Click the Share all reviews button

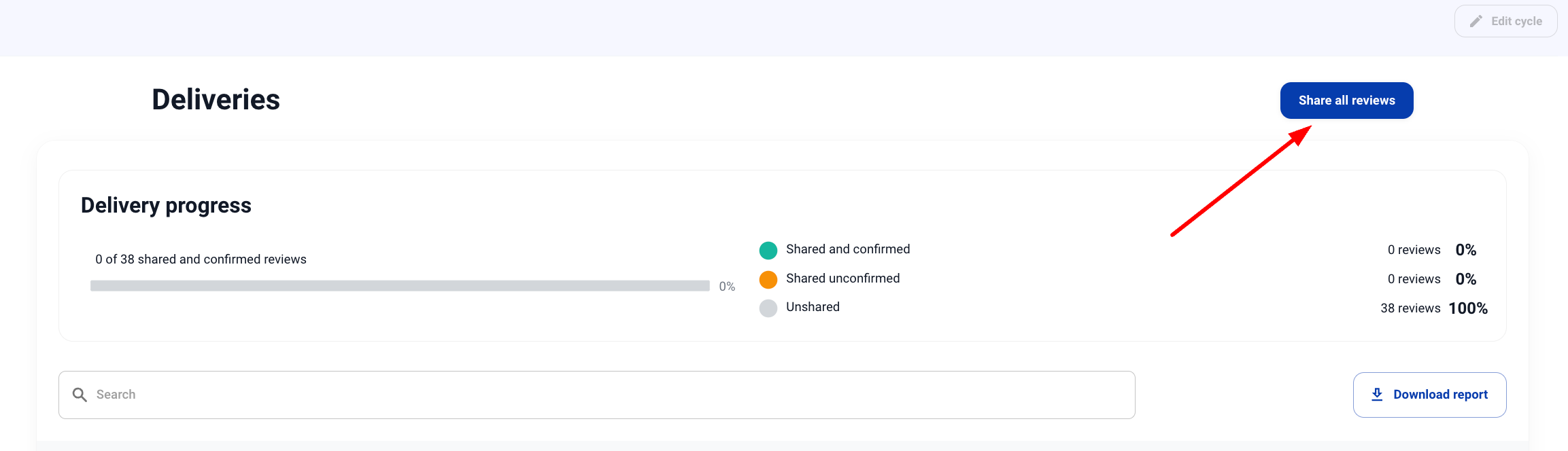[1346, 101]
